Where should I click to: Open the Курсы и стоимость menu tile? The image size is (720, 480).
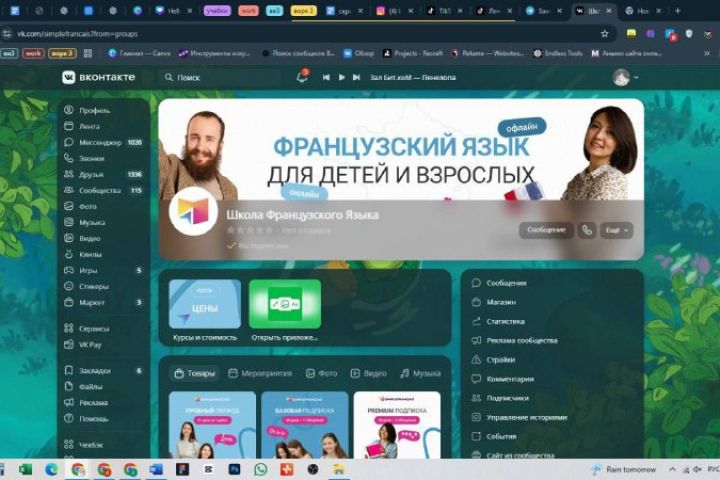(205, 310)
